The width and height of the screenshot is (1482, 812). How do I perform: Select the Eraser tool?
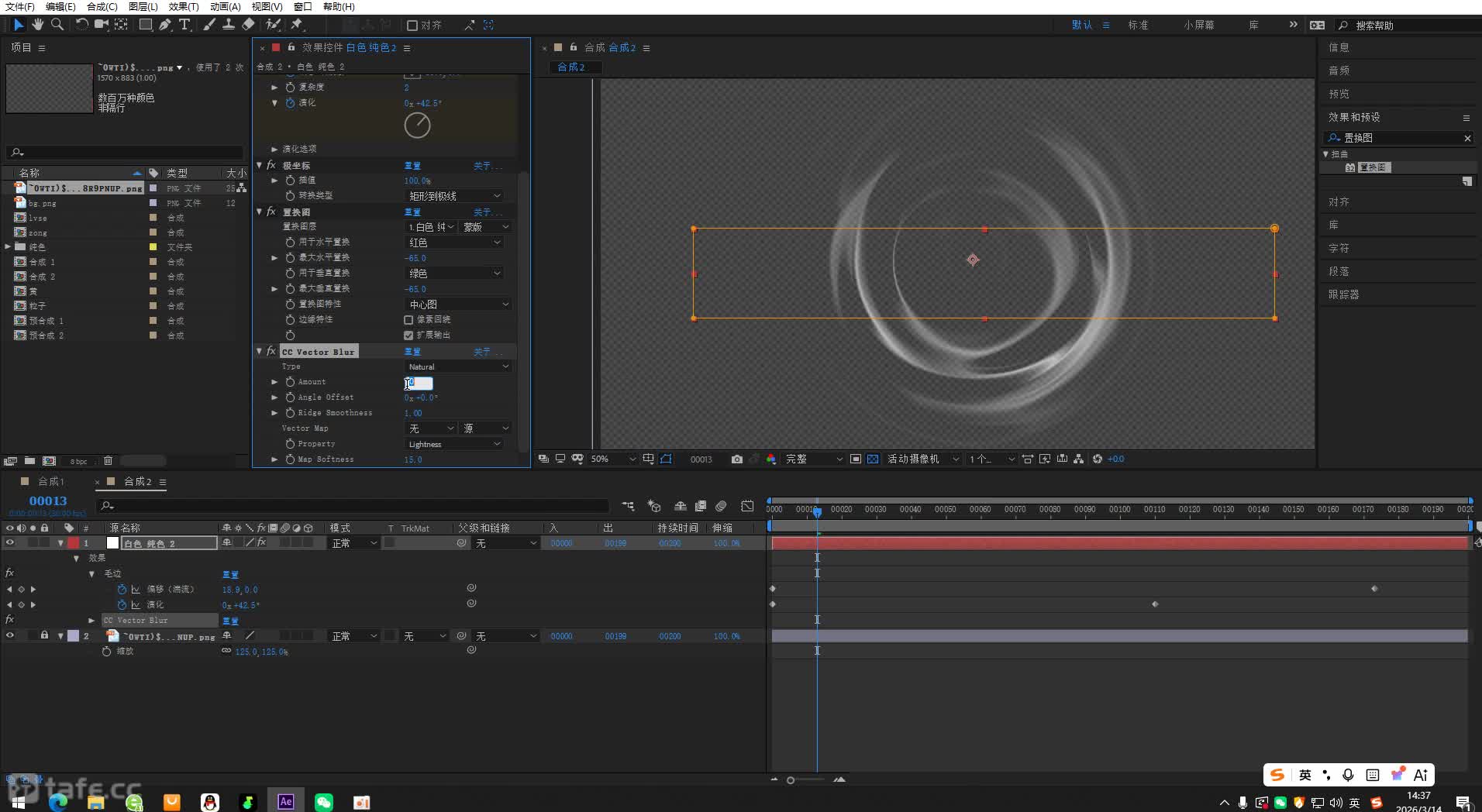pos(248,25)
